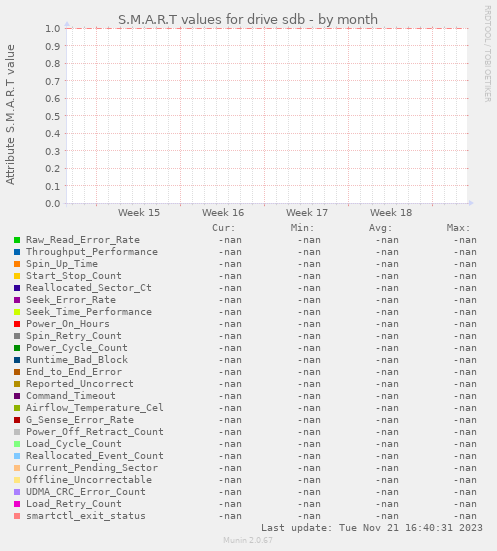Select the Seek_Error_Rate legend label
497x551 pixels.
tap(71, 300)
